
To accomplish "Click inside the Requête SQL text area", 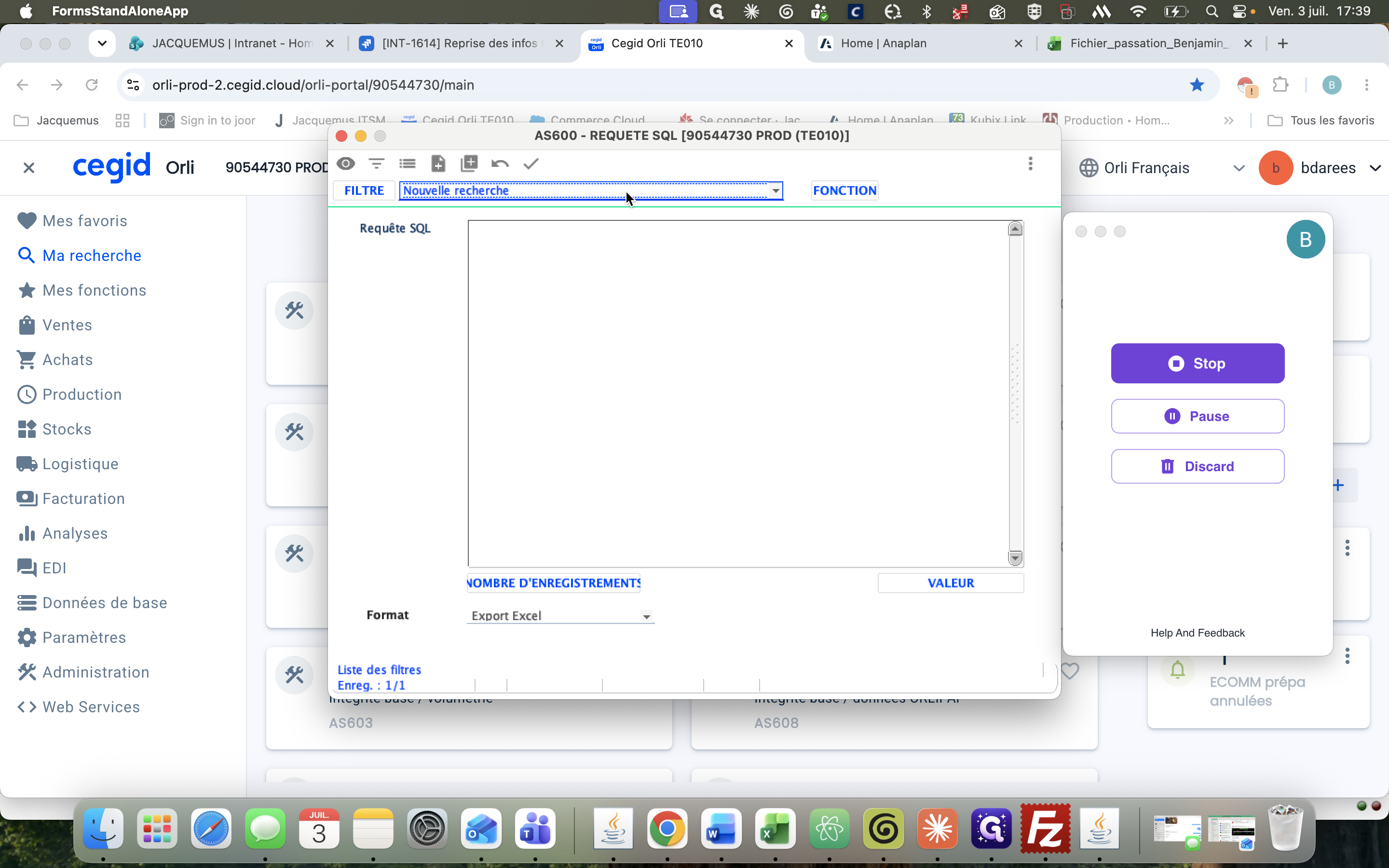I will click(738, 393).
